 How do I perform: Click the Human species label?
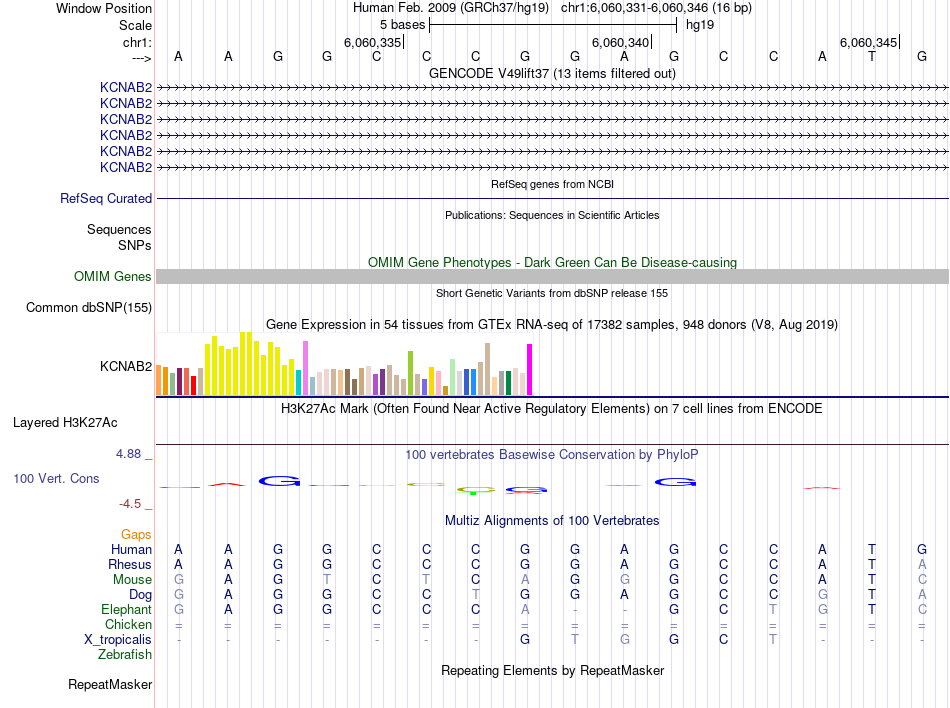pyautogui.click(x=131, y=549)
